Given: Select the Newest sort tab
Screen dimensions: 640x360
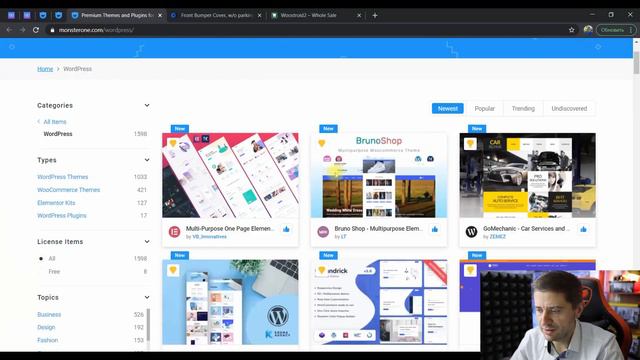Looking at the screenshot, I should point(448,109).
